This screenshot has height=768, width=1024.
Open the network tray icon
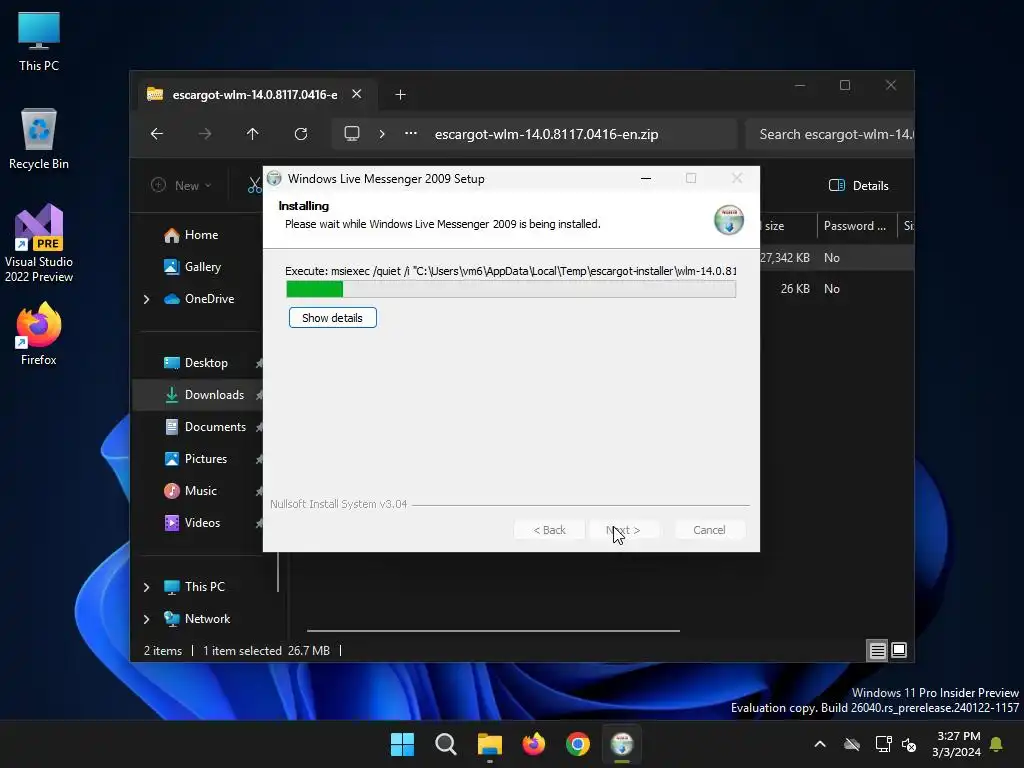(x=883, y=744)
